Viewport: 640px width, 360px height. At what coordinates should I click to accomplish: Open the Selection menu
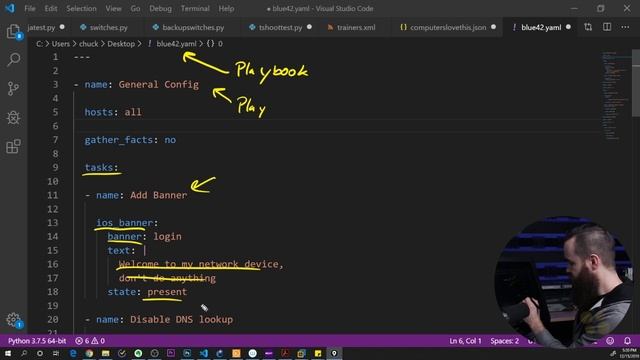pyautogui.click(x=81, y=8)
